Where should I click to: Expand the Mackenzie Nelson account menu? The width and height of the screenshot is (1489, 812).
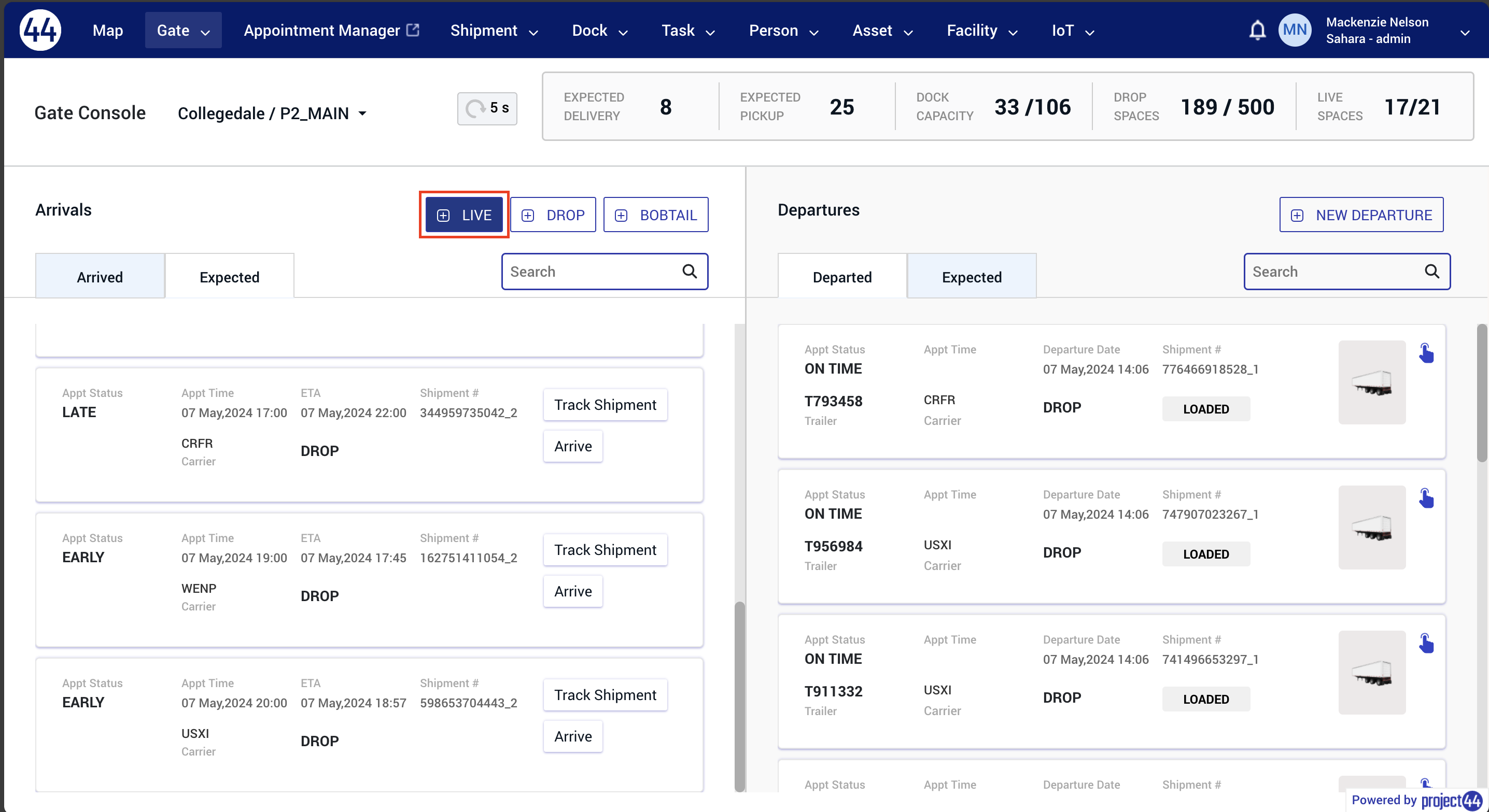(x=1465, y=32)
